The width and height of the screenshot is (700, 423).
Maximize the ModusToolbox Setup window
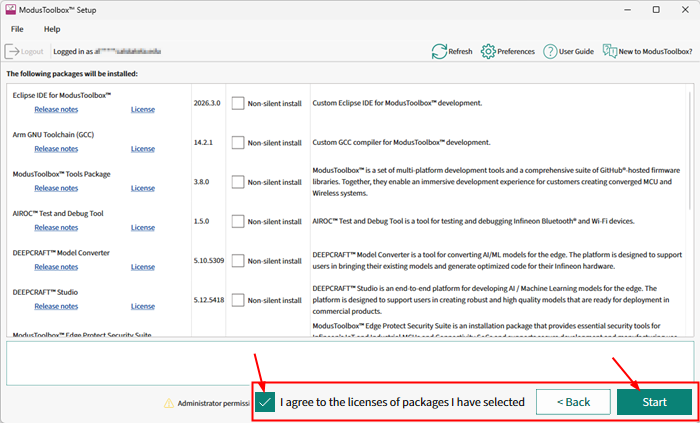click(x=656, y=9)
